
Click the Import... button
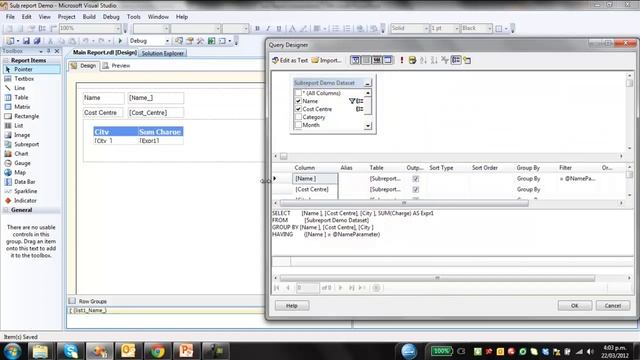tap(327, 60)
